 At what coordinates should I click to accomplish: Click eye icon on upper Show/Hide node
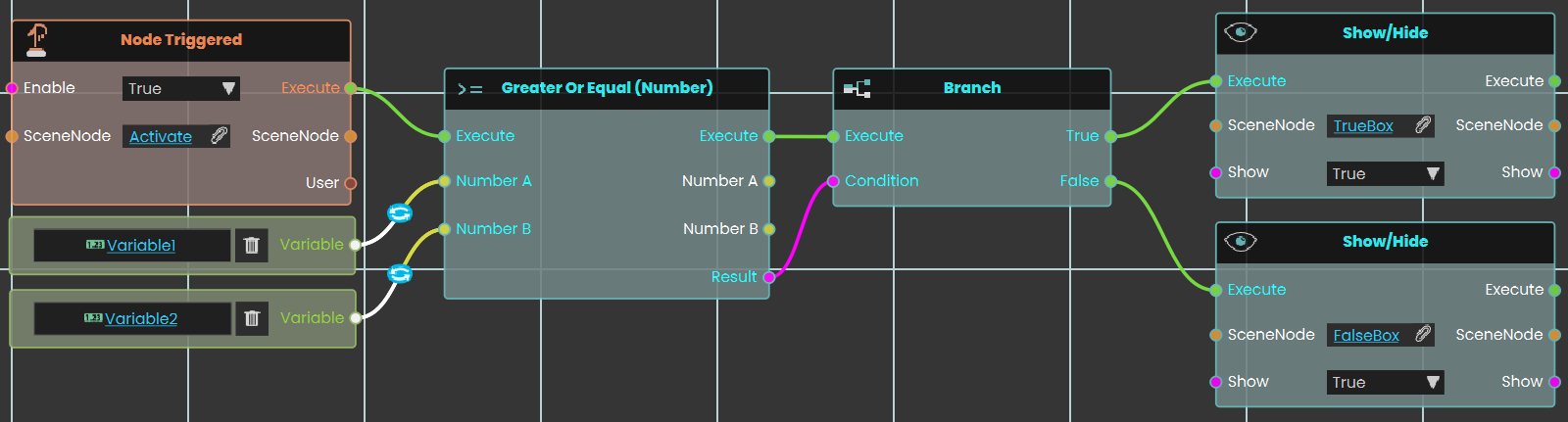pos(1241,32)
